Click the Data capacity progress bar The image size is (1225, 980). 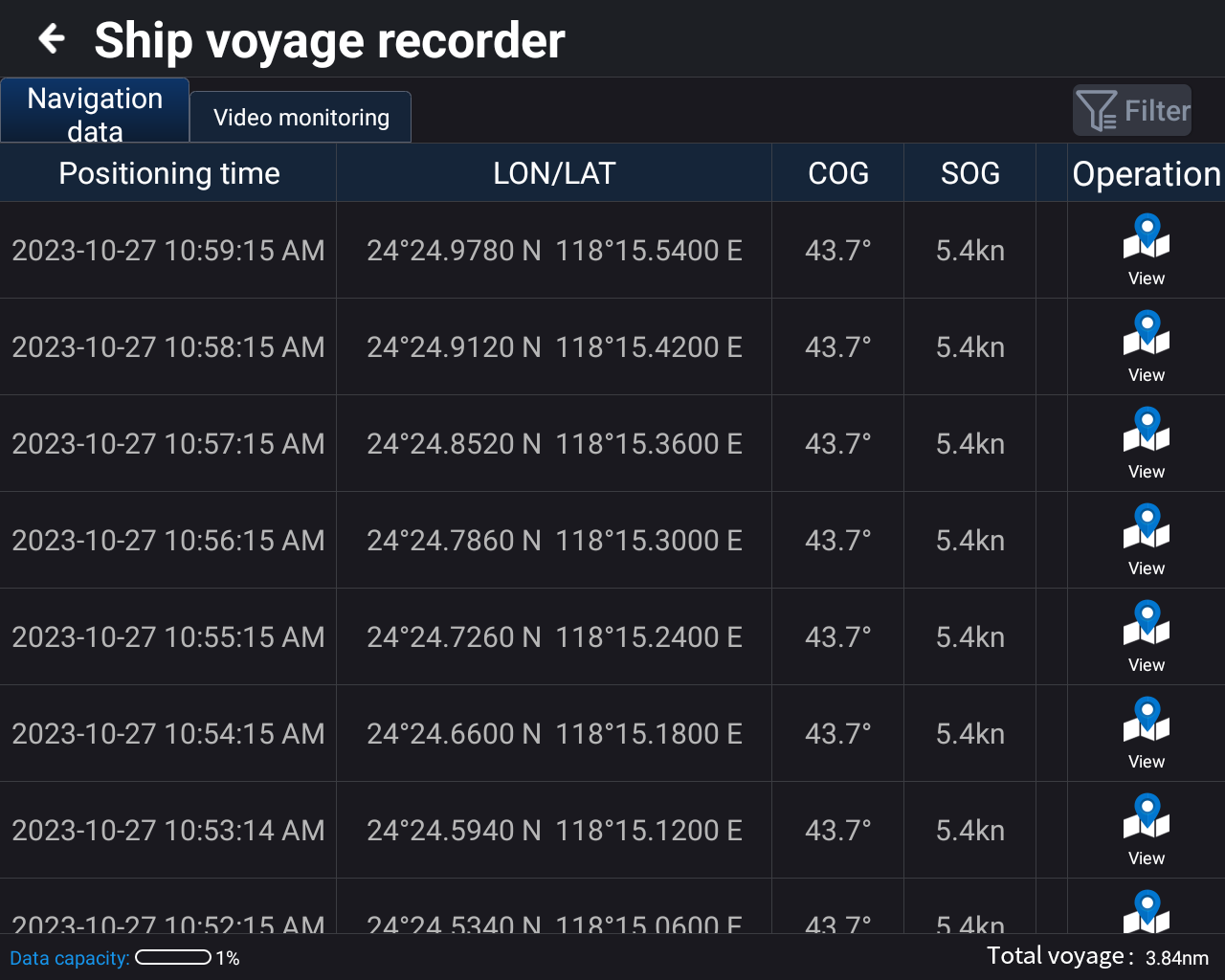coord(173,957)
